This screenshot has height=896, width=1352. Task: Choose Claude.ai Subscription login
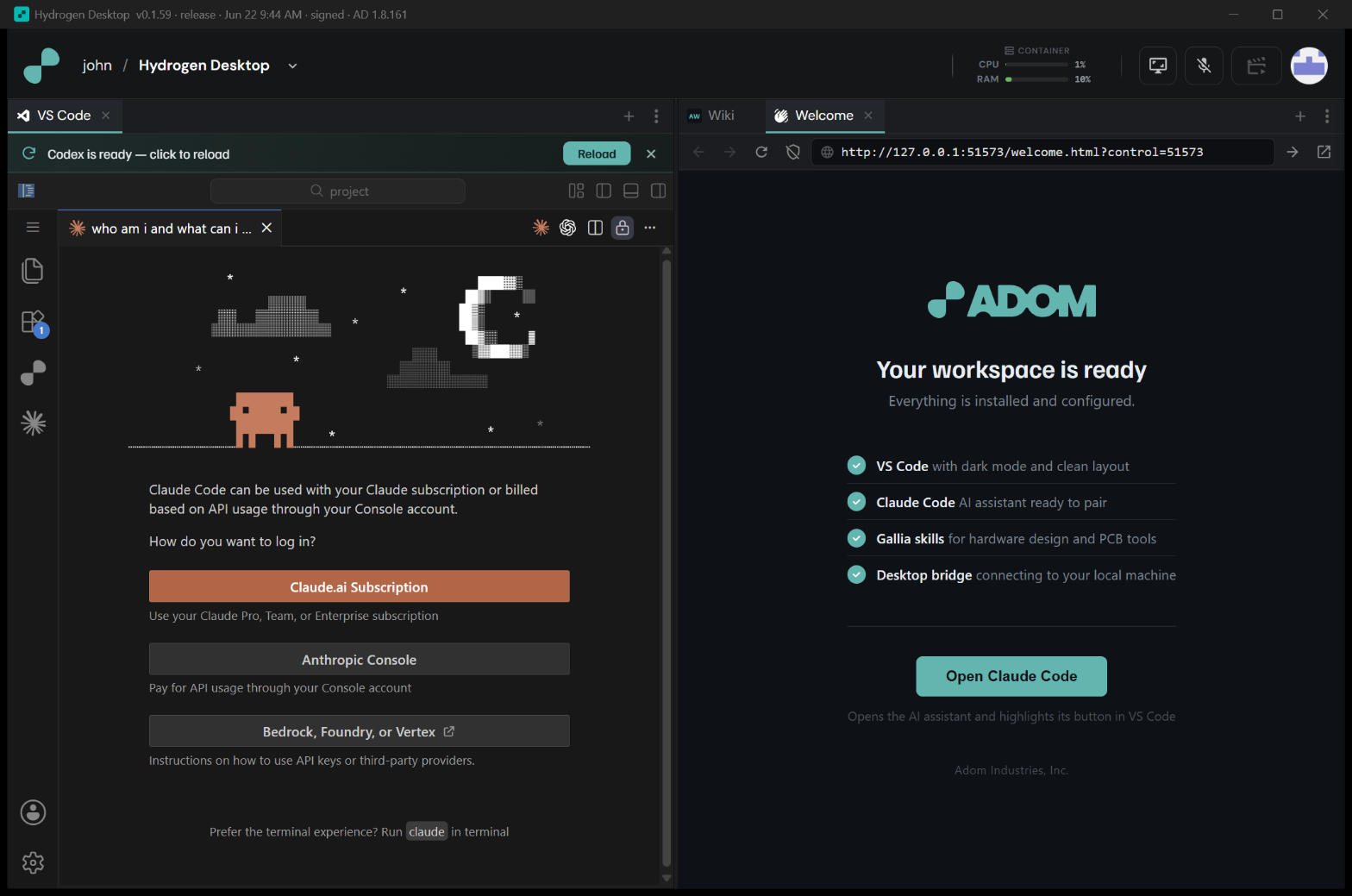(359, 586)
